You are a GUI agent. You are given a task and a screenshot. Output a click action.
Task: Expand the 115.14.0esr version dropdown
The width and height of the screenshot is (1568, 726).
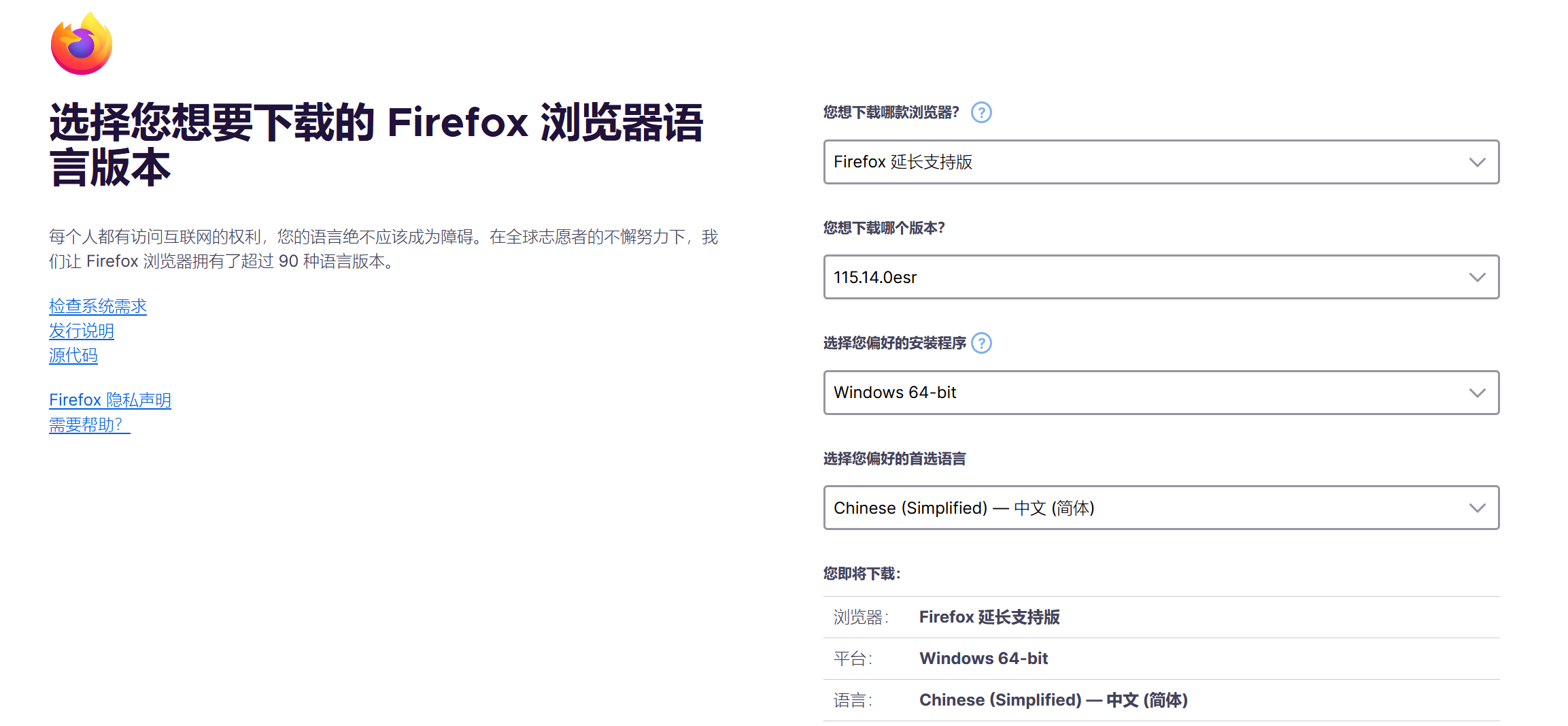(1161, 277)
